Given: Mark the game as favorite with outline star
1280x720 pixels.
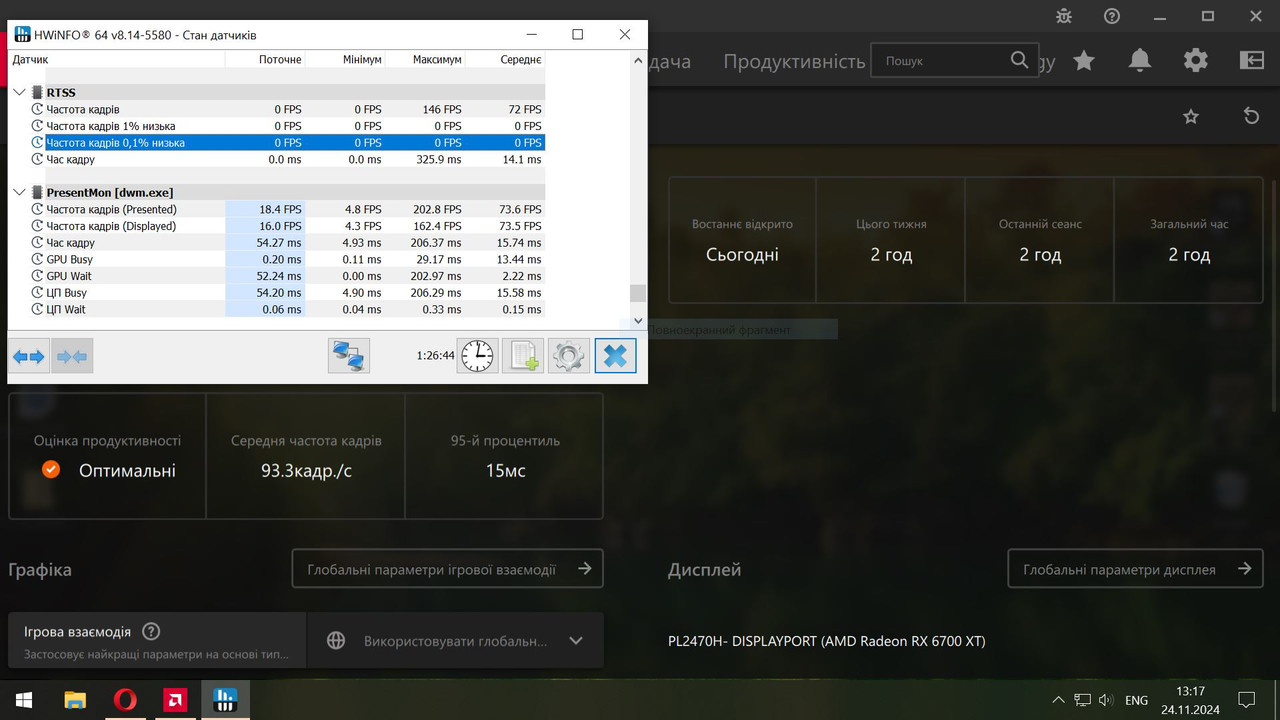Looking at the screenshot, I should pyautogui.click(x=1191, y=117).
